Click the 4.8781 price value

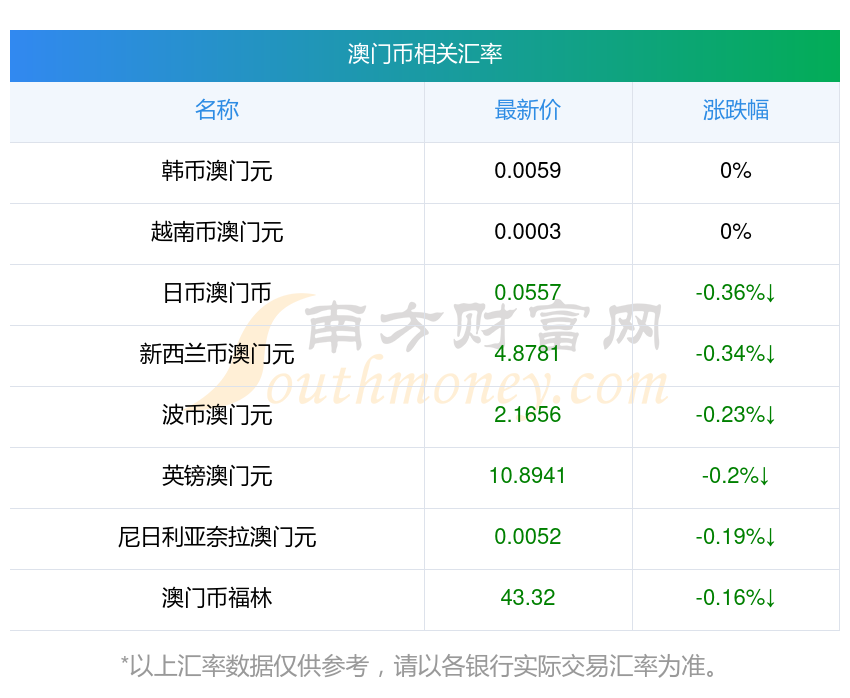coord(527,354)
